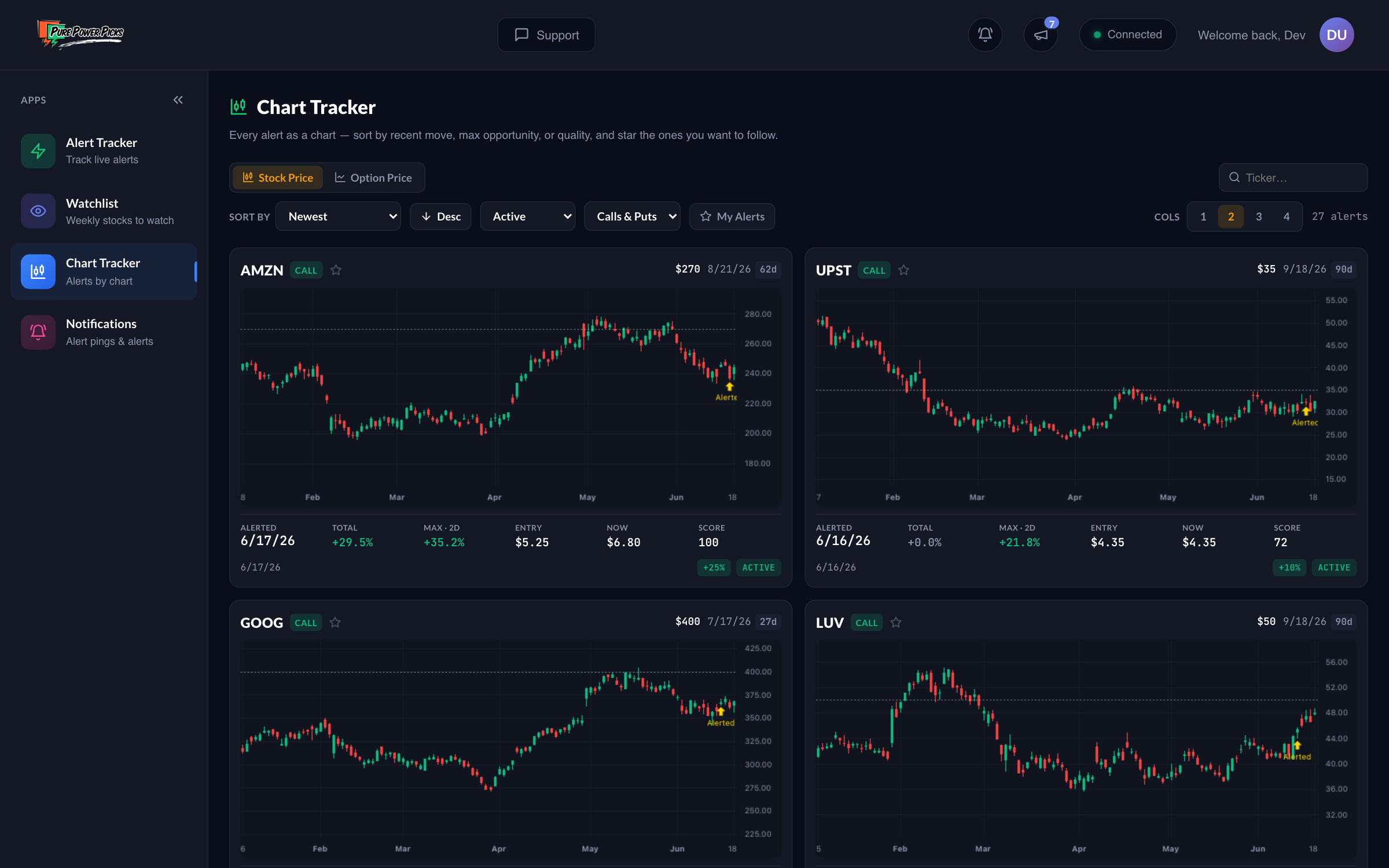Click the Connected status pill

[x=1127, y=35]
